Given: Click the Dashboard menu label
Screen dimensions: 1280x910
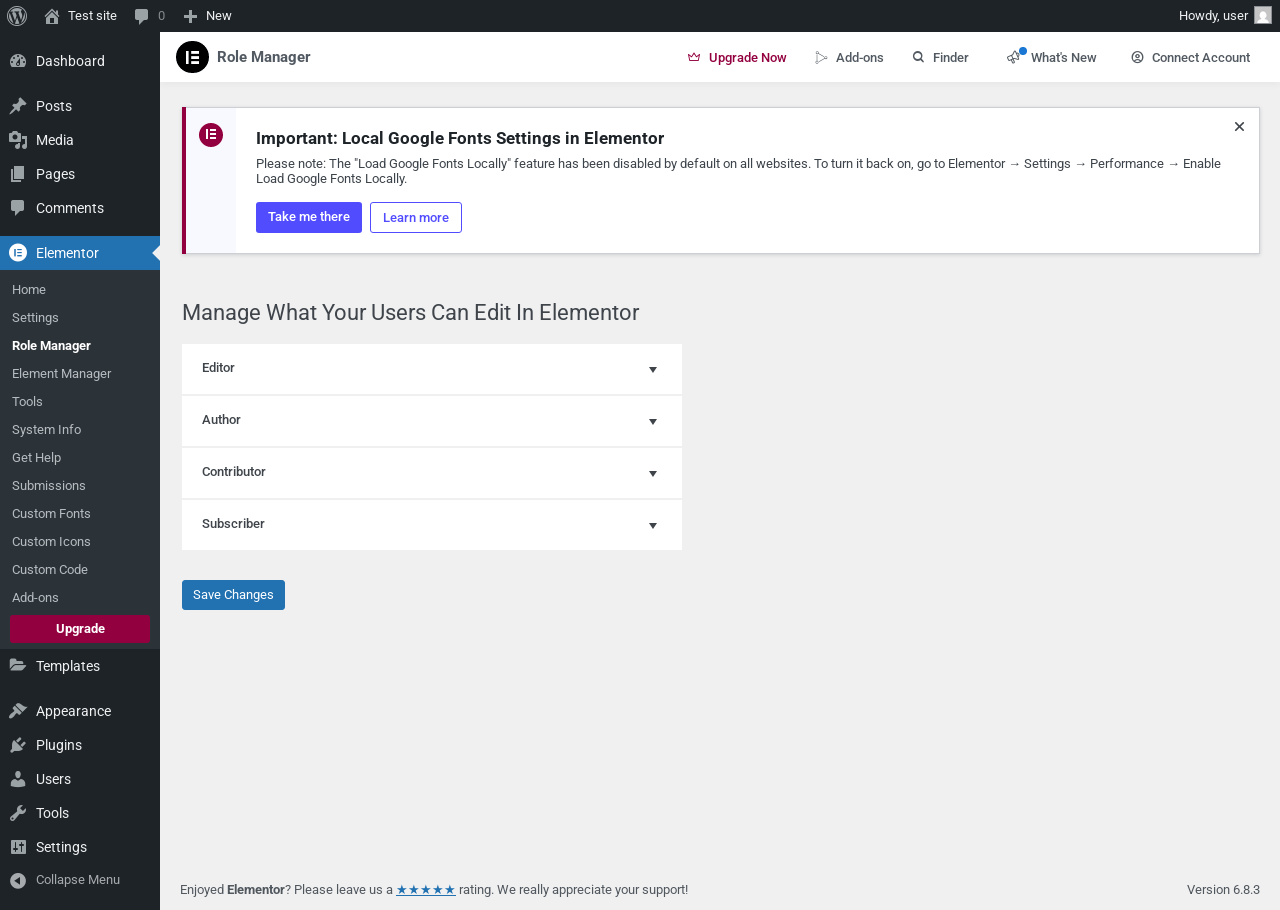Looking at the screenshot, I should [70, 61].
